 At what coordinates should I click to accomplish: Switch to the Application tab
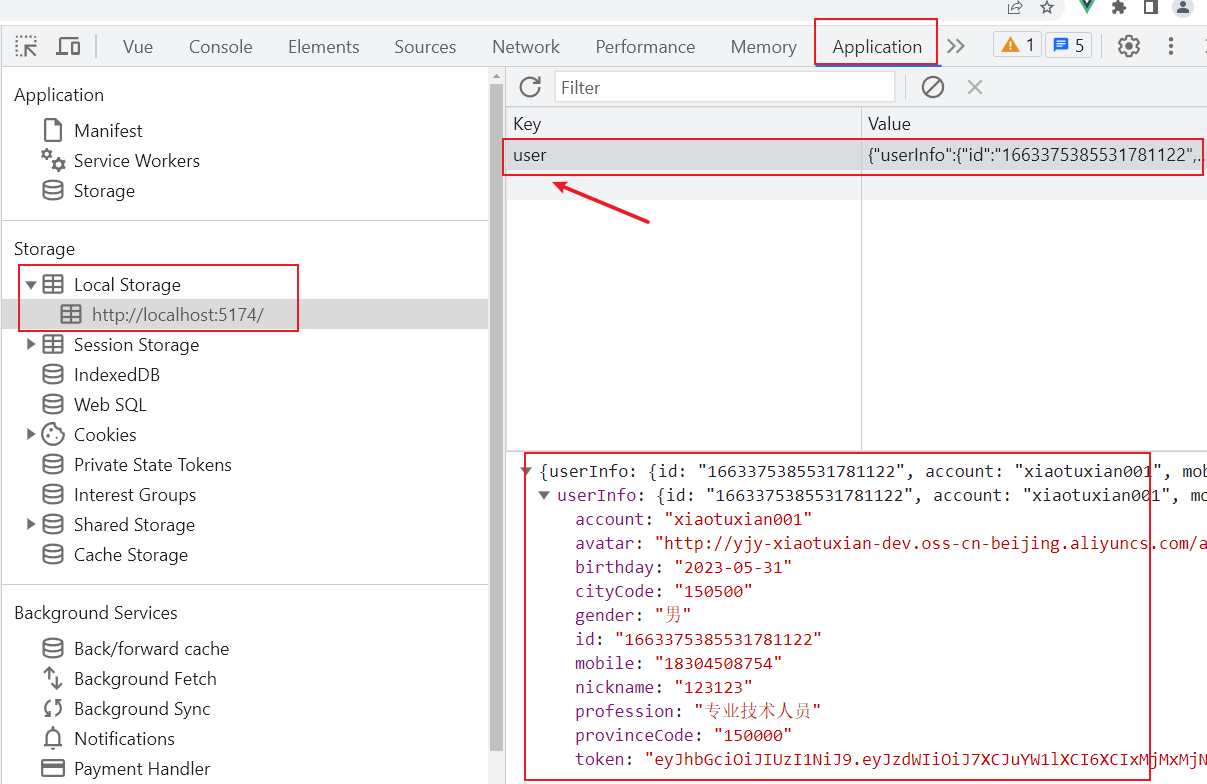pos(877,47)
